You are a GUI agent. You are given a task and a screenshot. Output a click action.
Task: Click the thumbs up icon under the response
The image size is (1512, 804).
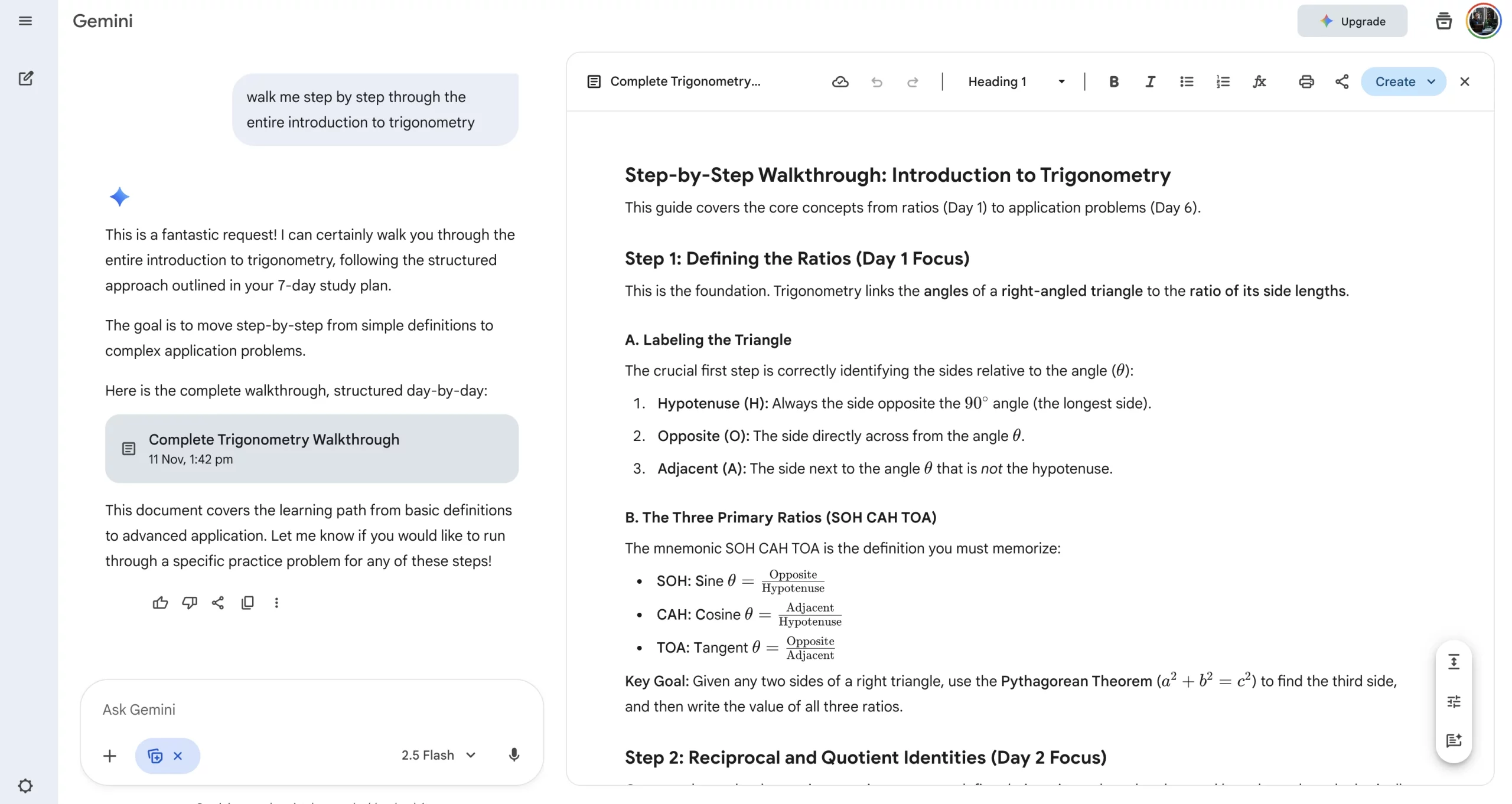point(160,603)
